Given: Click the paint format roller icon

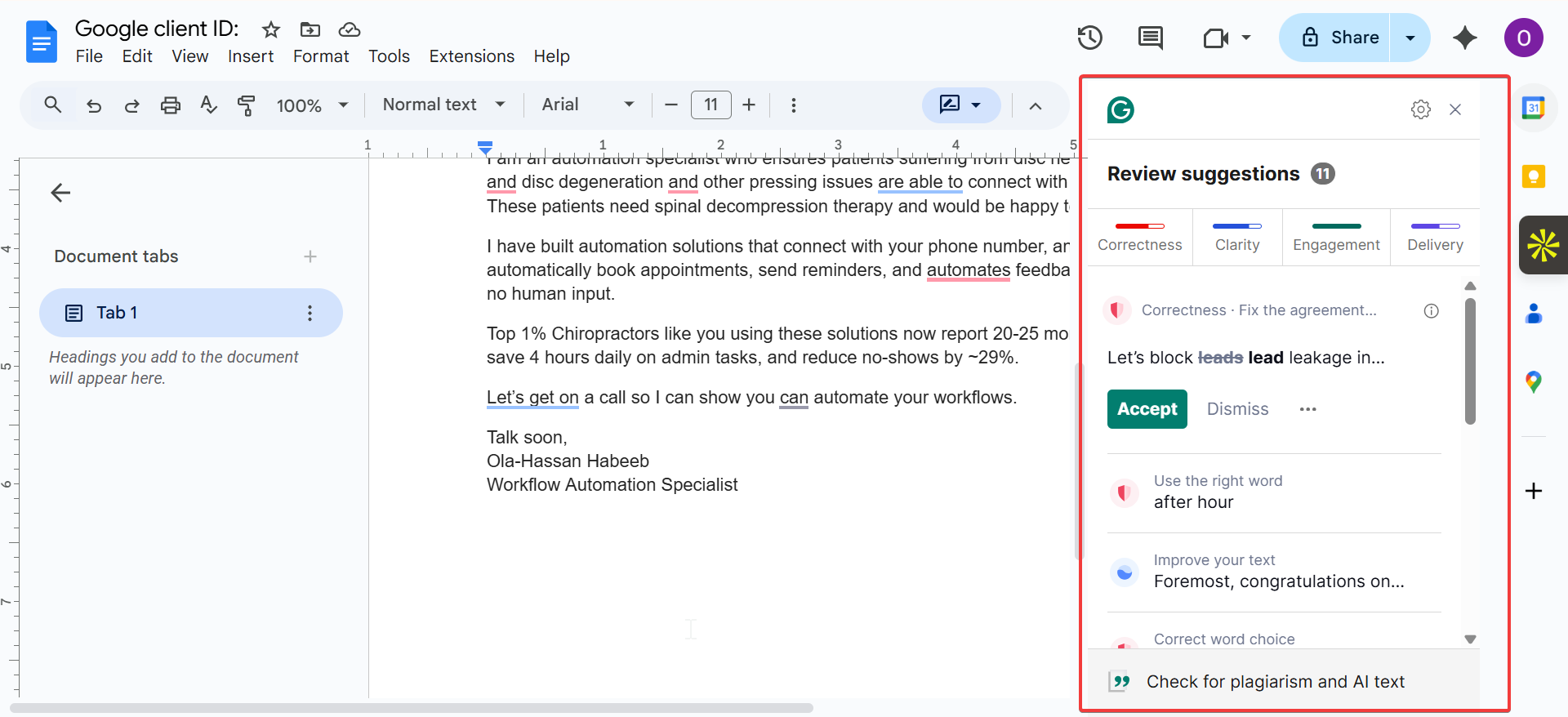Looking at the screenshot, I should pos(246,105).
